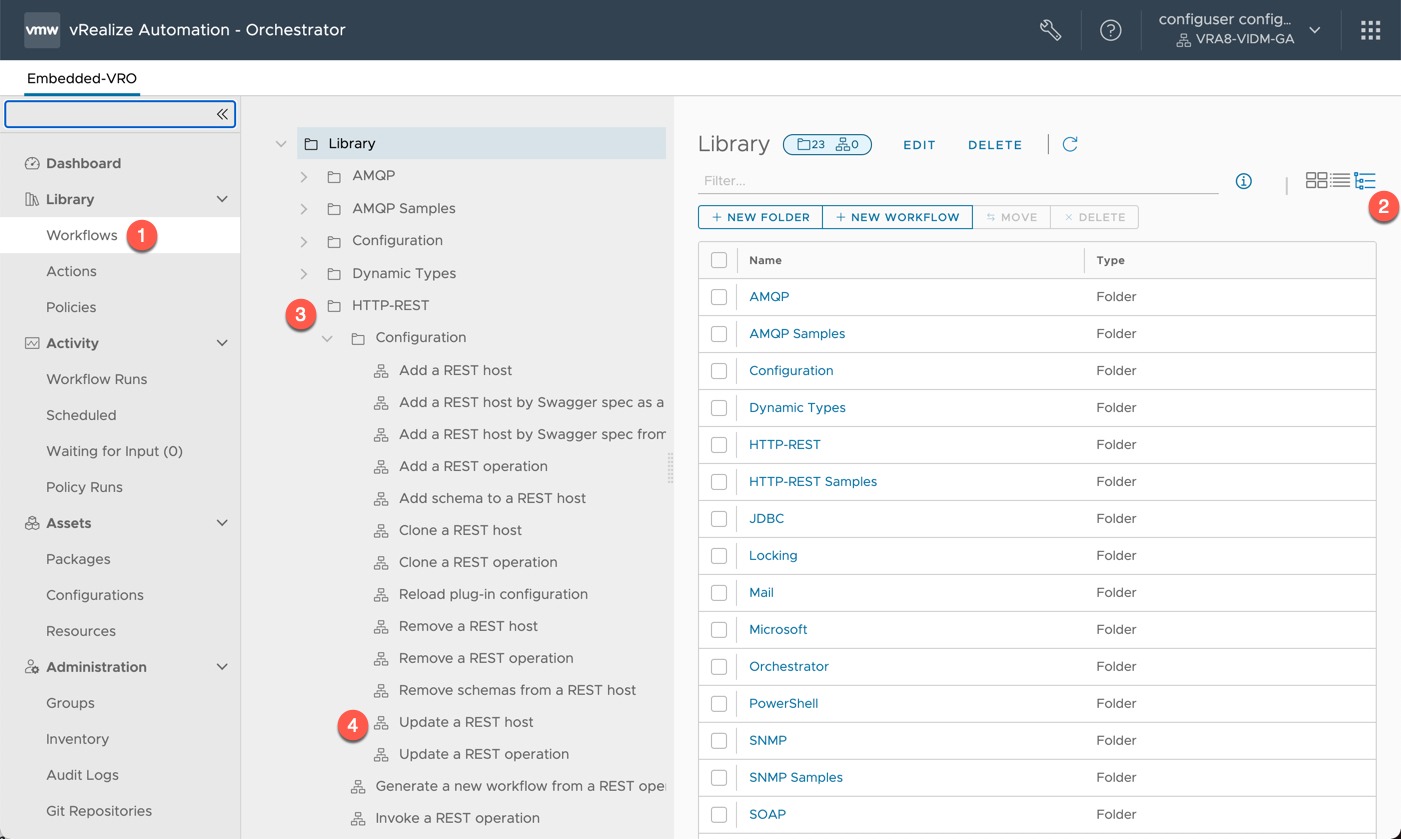Open Workflow Runs in the sidebar

96,379
